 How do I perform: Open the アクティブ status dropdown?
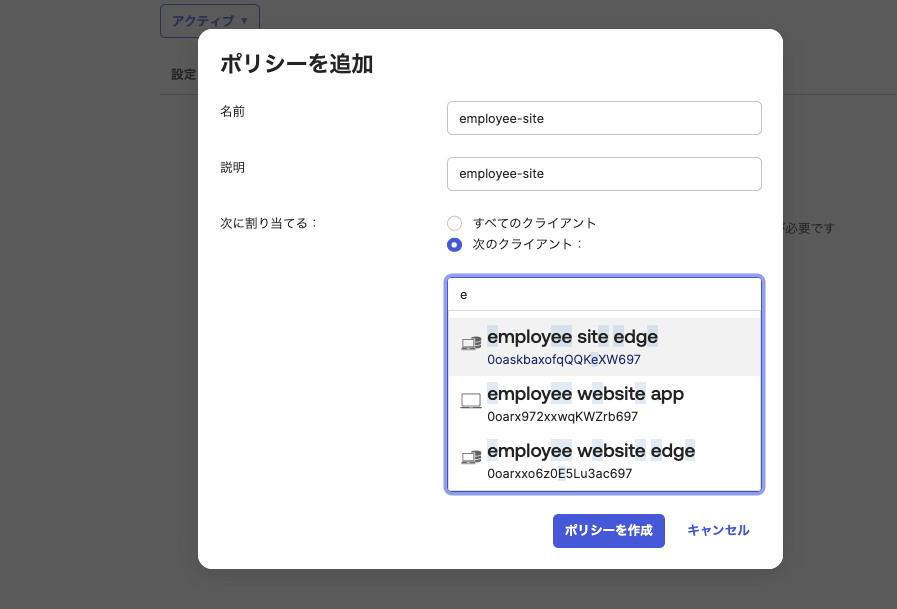[x=209, y=20]
